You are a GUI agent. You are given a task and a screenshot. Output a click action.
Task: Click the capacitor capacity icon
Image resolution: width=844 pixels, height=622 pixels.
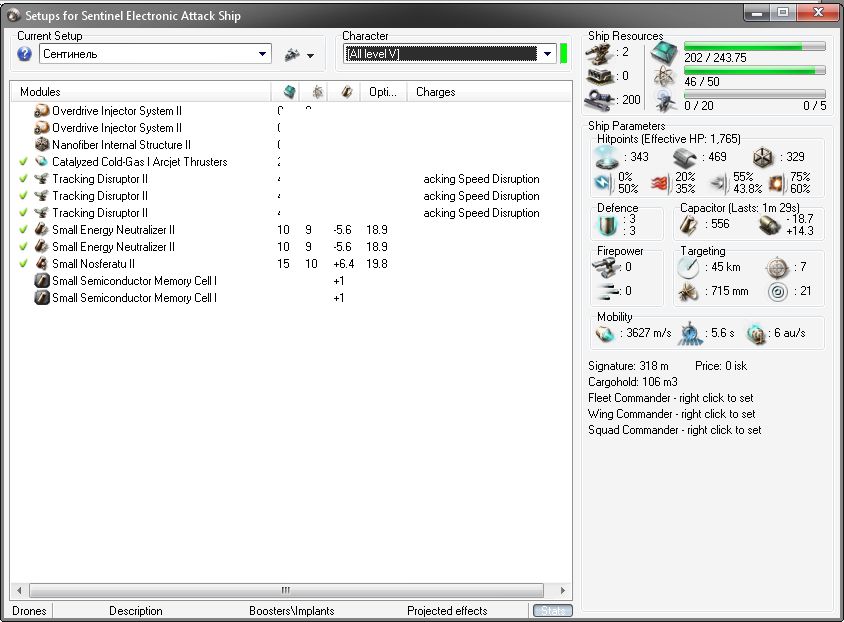[688, 224]
